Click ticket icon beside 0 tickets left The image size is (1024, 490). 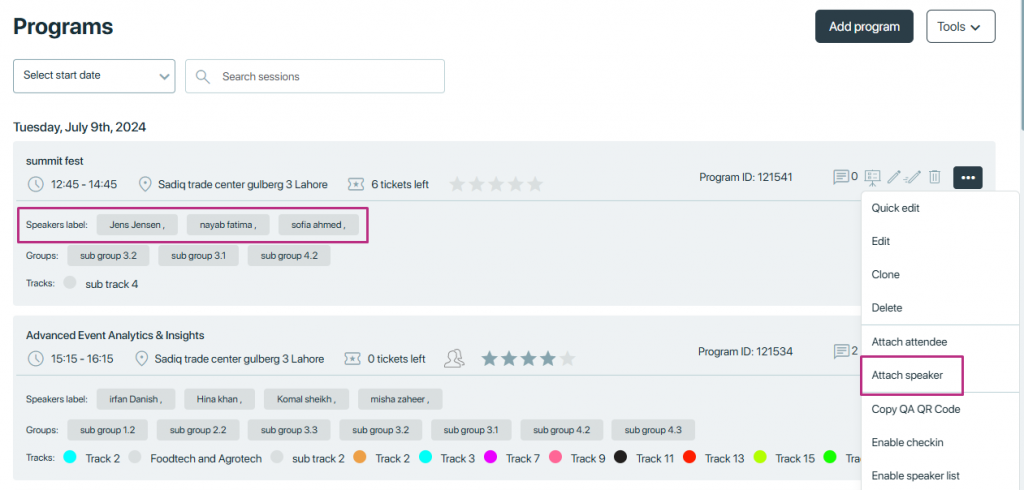352,359
